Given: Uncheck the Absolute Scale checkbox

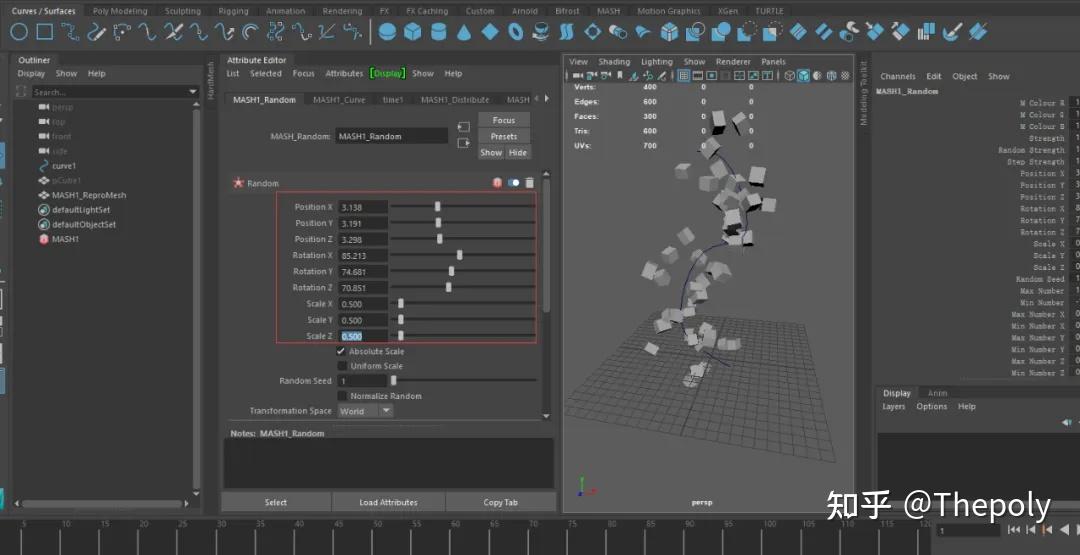Looking at the screenshot, I should point(341,352).
